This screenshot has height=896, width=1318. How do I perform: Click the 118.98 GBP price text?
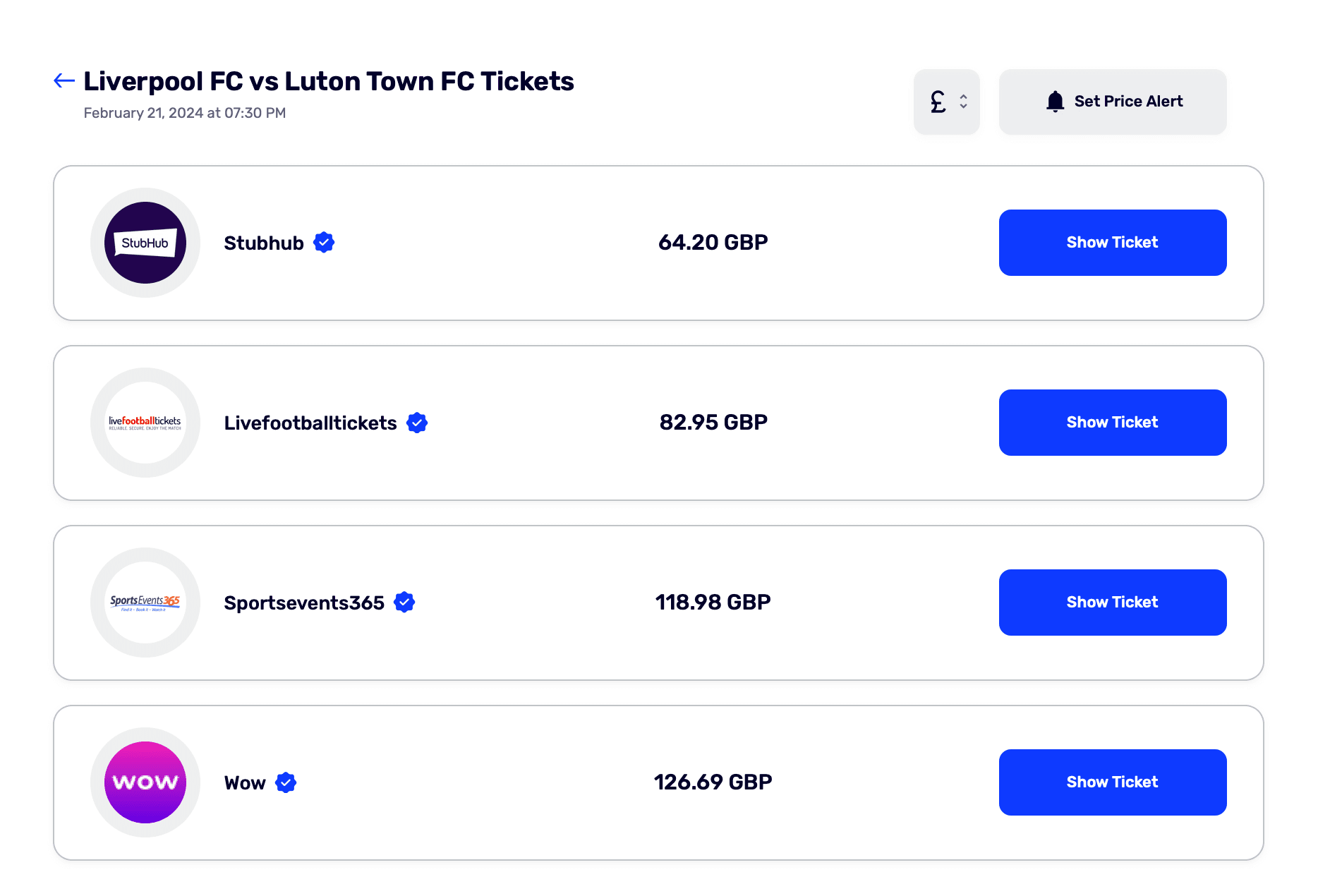pos(713,603)
